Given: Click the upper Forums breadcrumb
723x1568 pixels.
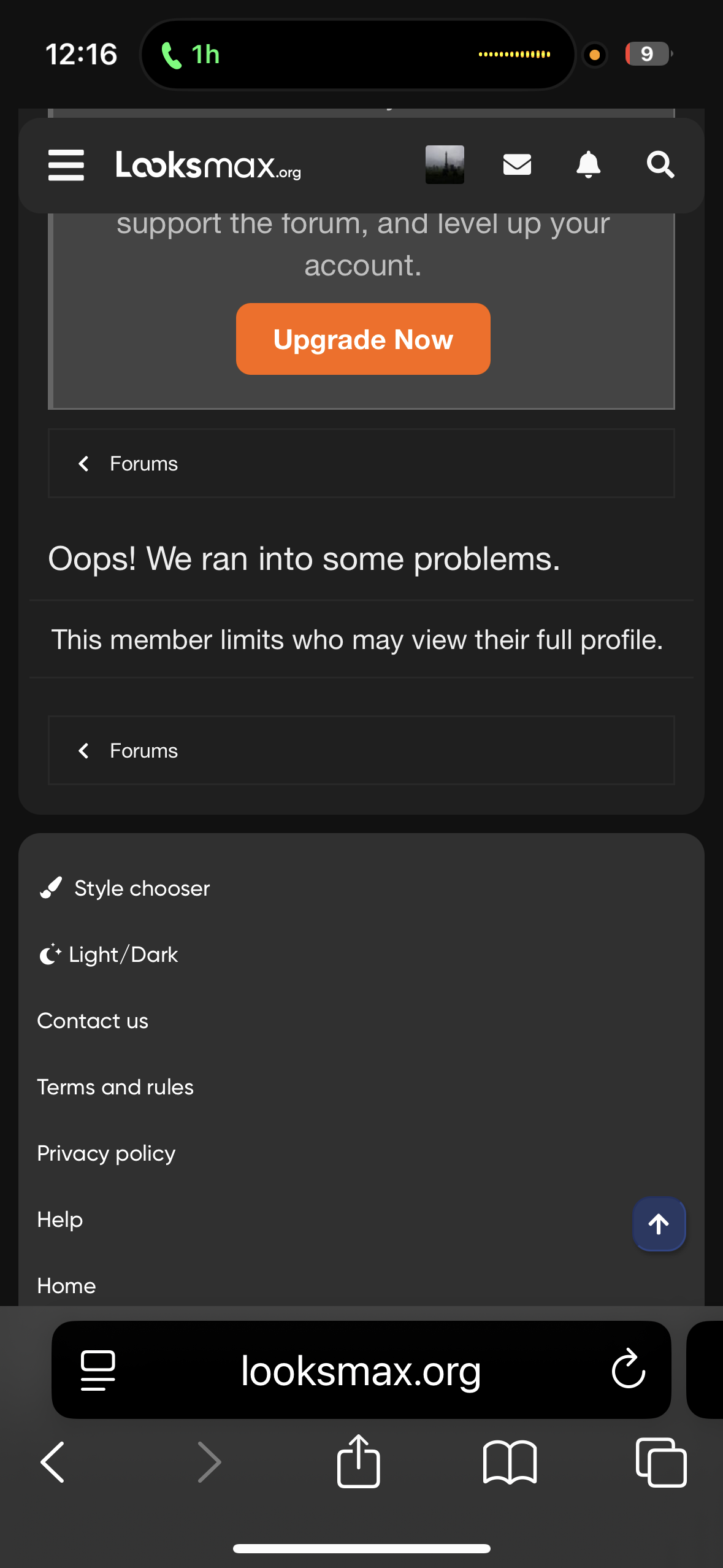Looking at the screenshot, I should (143, 464).
